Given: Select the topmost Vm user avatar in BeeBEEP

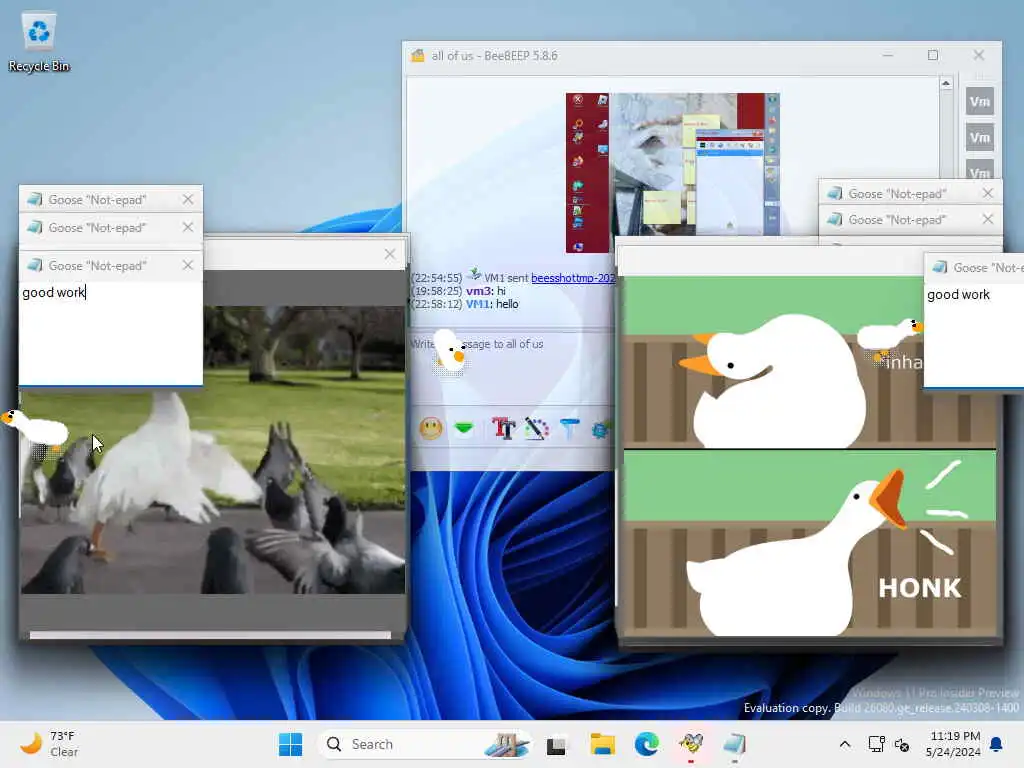Looking at the screenshot, I should point(980,101).
